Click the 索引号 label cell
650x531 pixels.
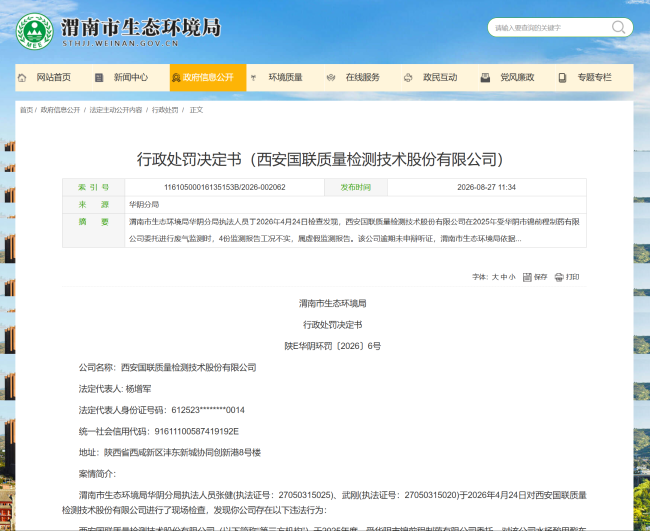pos(94,187)
